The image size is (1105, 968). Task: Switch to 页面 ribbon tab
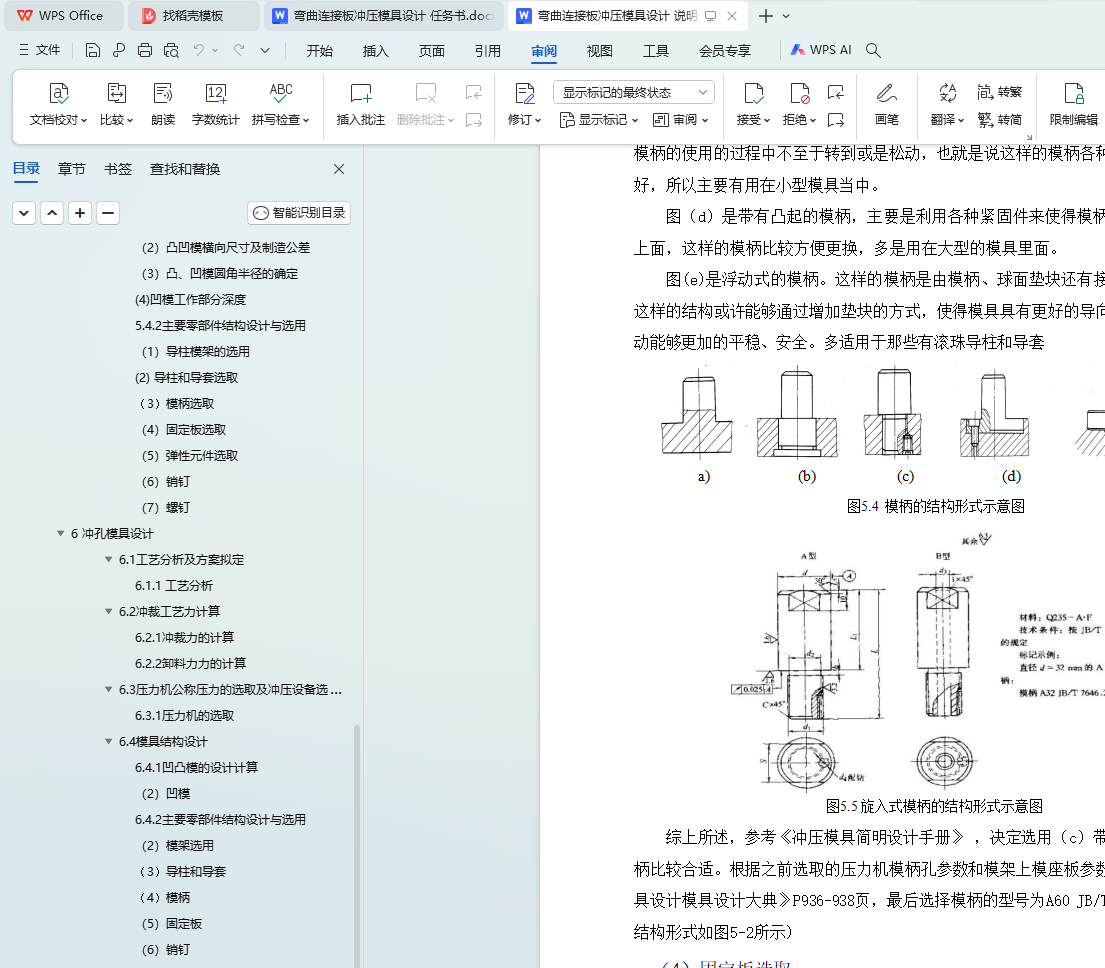431,51
